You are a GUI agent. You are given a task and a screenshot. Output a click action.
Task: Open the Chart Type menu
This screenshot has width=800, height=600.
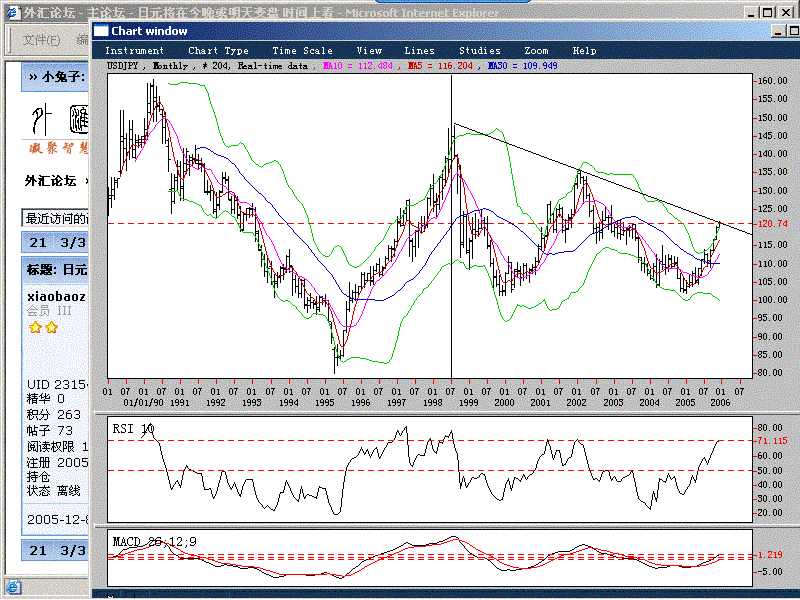pyautogui.click(x=218, y=51)
